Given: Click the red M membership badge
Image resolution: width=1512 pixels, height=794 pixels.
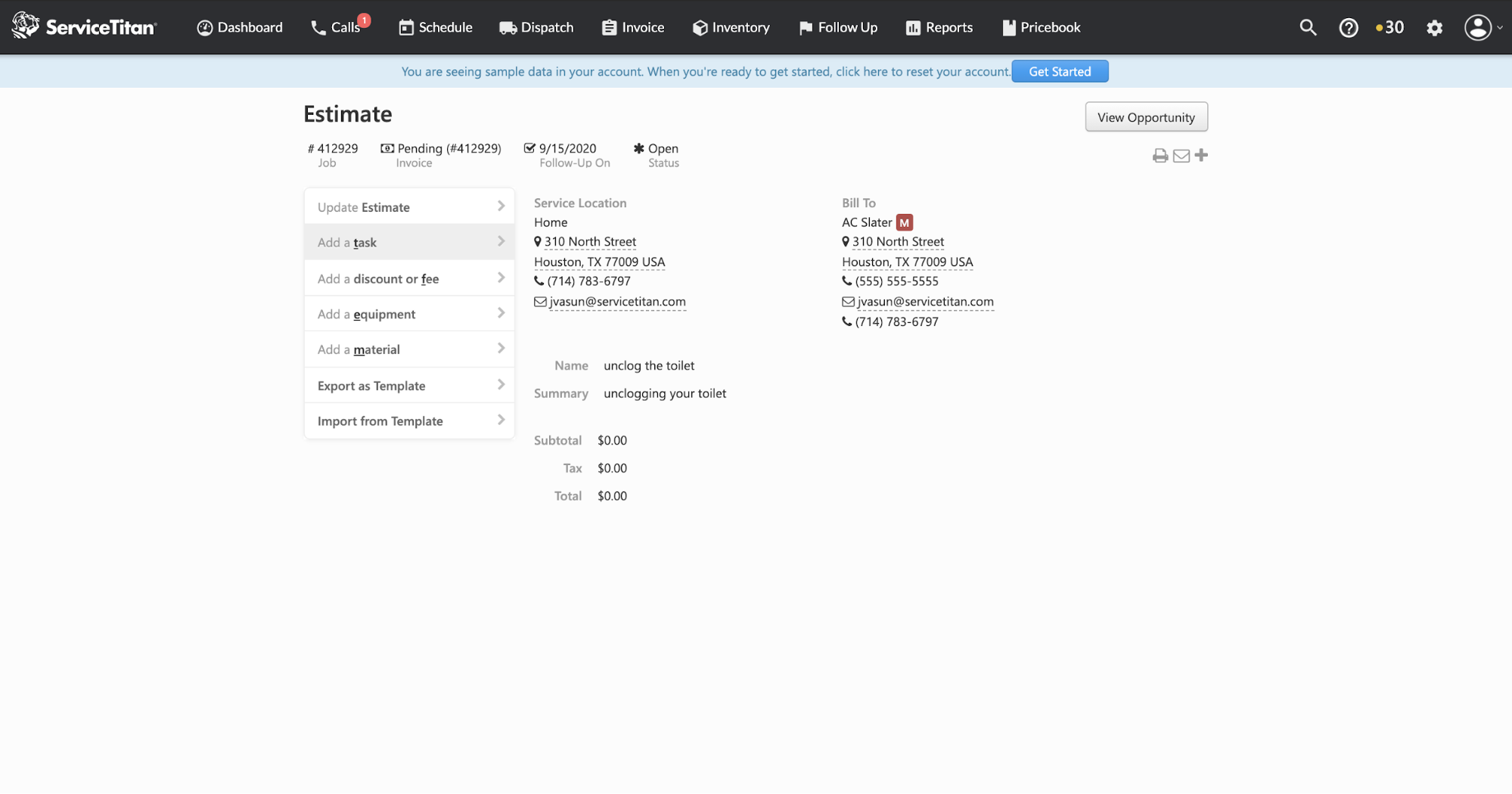Looking at the screenshot, I should (905, 222).
